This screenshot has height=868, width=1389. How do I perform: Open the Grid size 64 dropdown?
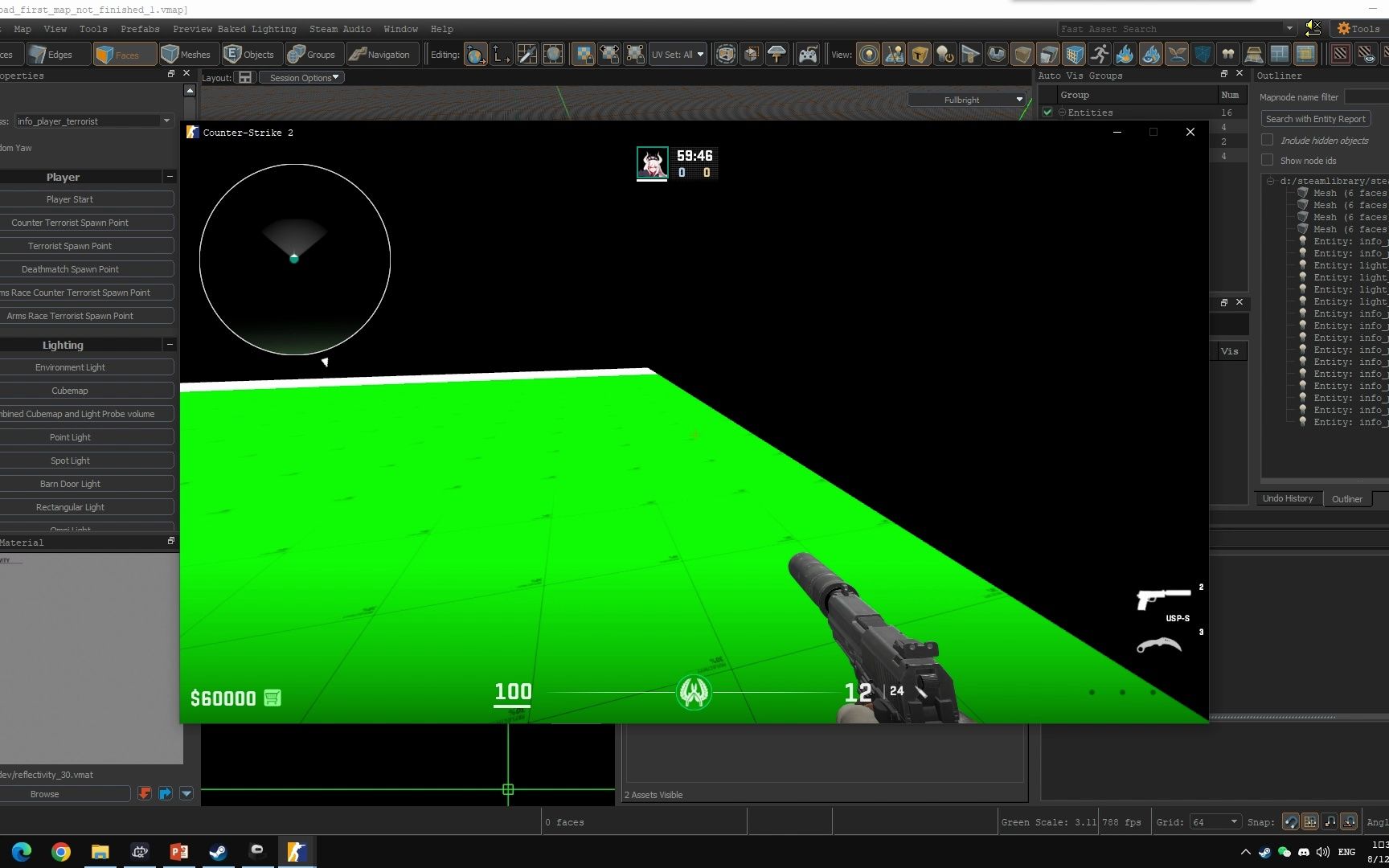[1215, 821]
